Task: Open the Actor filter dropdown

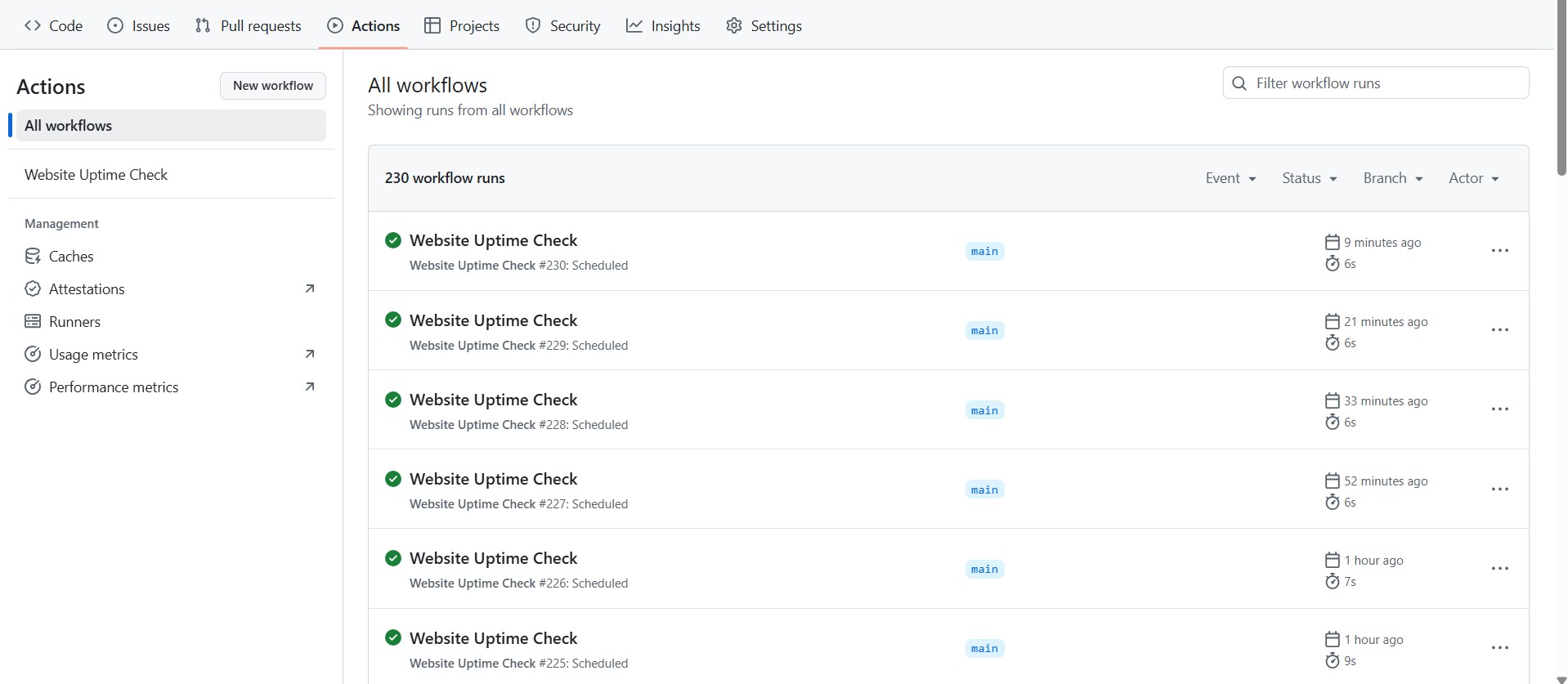Action: tap(1473, 178)
